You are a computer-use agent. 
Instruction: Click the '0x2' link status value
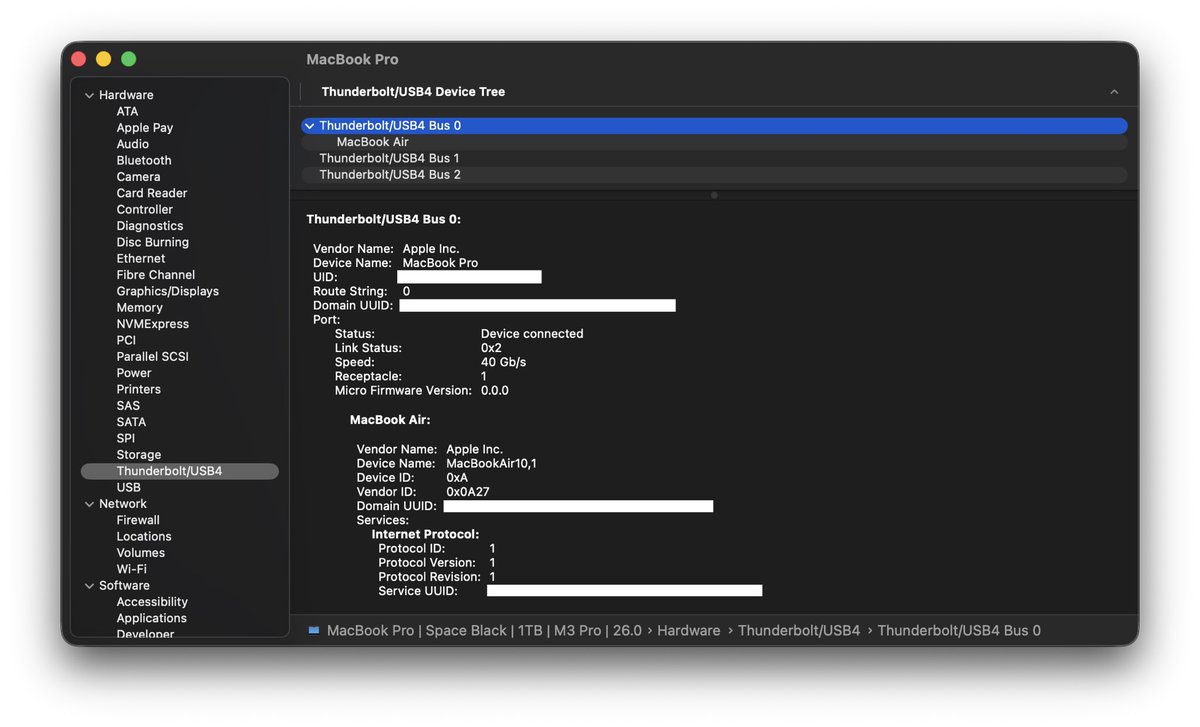pos(491,348)
